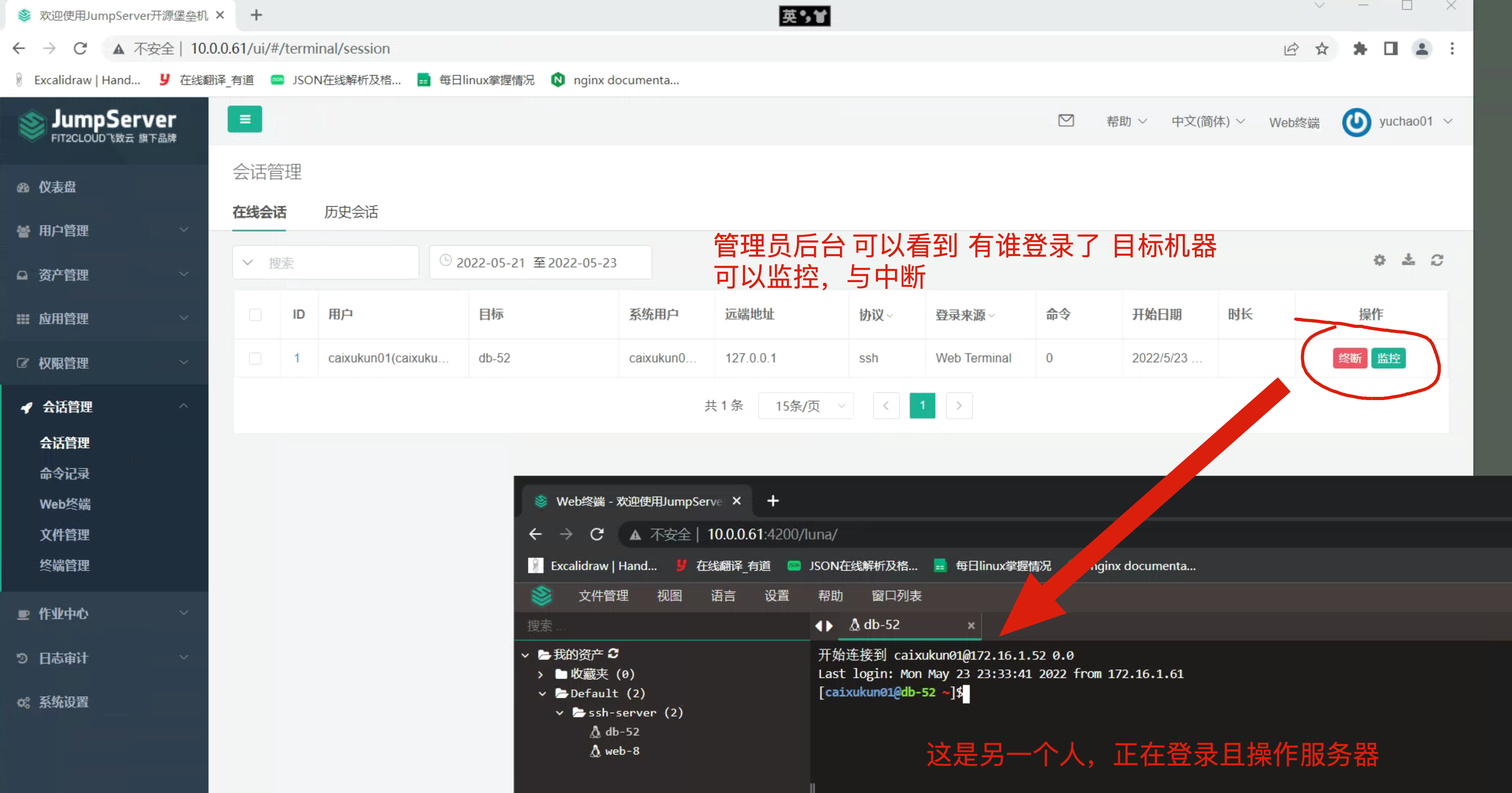The height and width of the screenshot is (793, 1512).
Task: Click the export download icon above table
Action: (x=1408, y=260)
